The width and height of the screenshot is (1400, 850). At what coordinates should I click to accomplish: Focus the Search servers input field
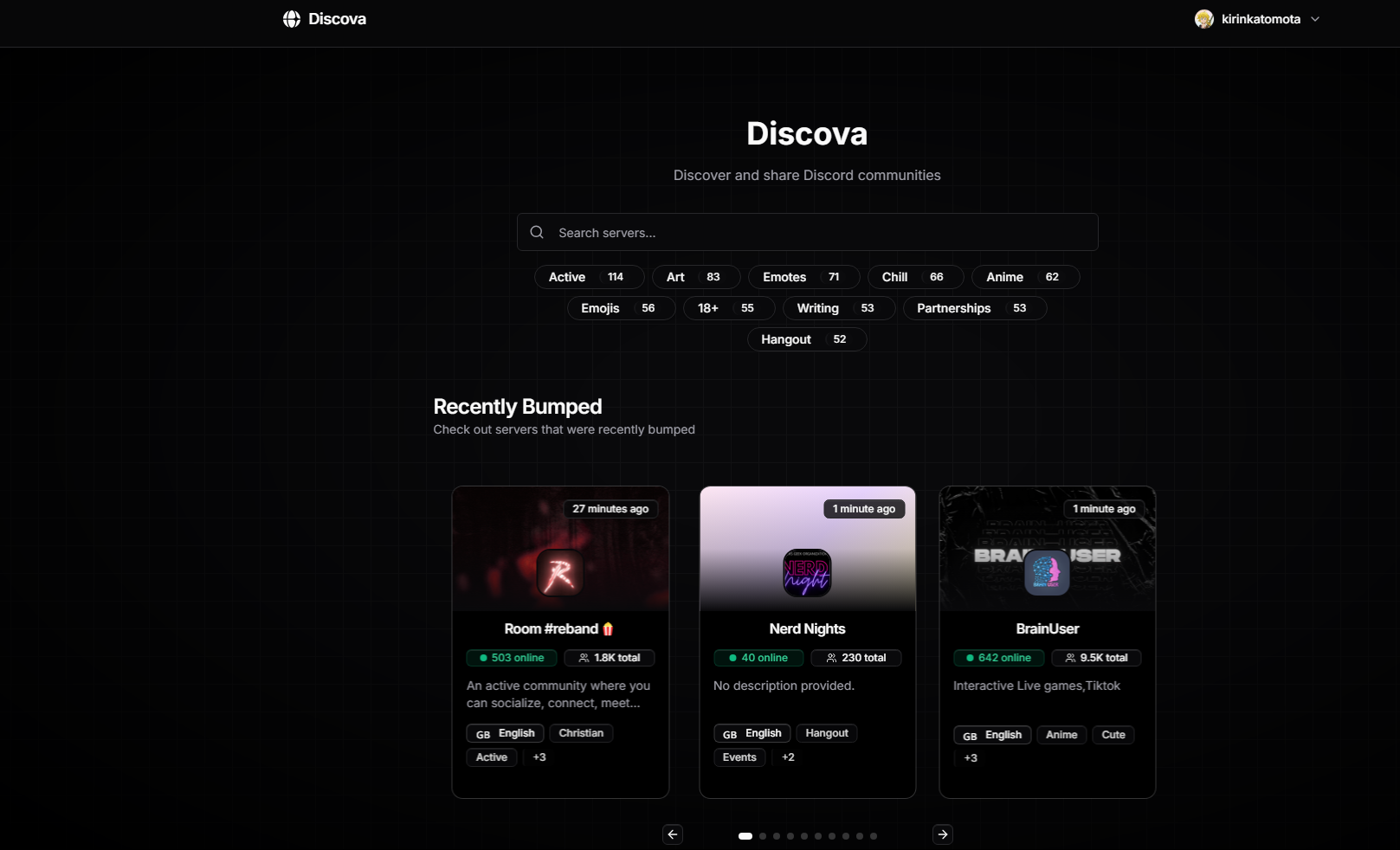807,232
